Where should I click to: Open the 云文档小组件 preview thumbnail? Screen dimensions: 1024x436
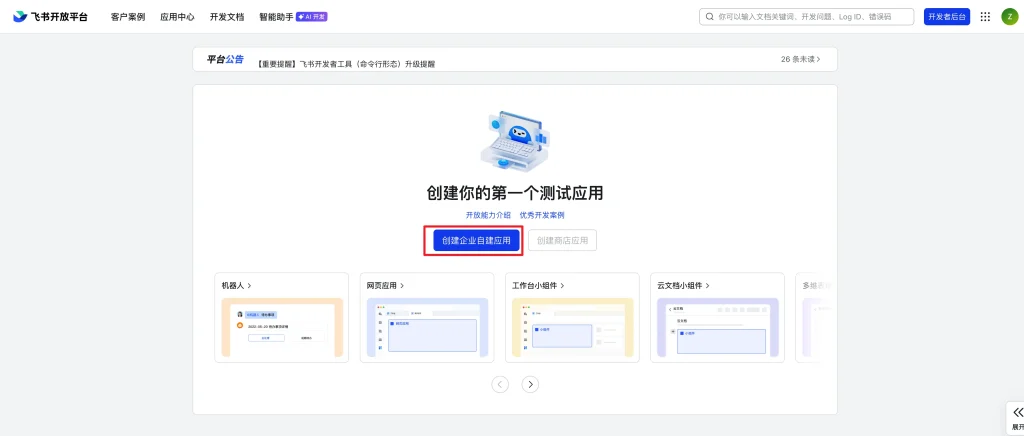[718, 328]
